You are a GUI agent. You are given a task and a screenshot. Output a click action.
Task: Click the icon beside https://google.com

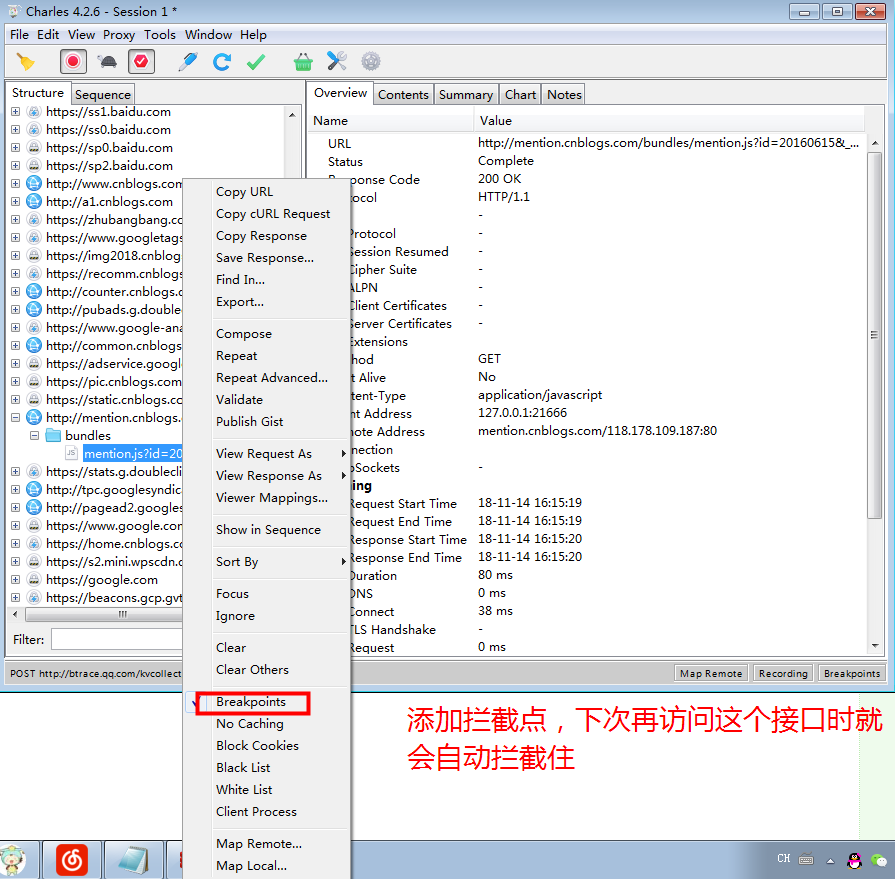tap(34, 579)
